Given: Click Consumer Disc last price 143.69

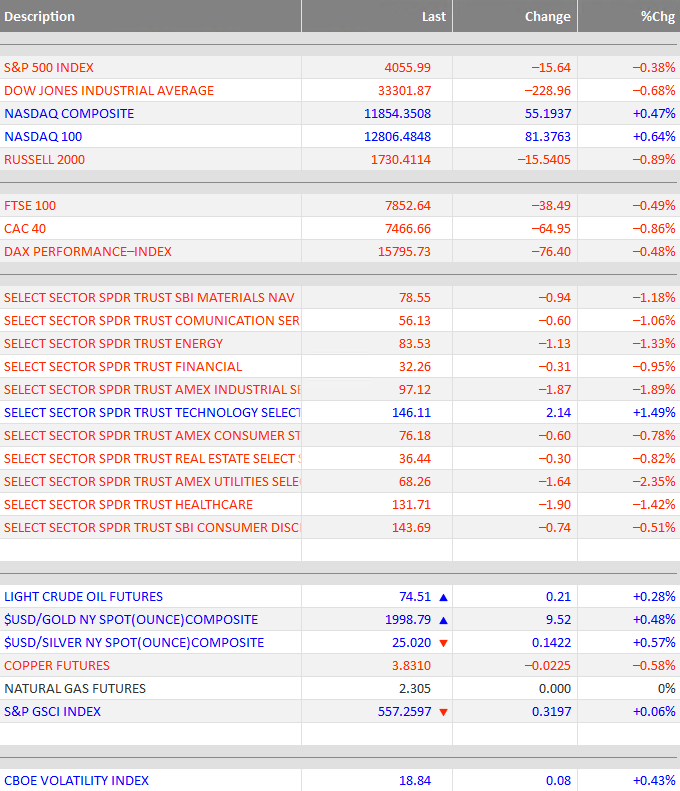Looking at the screenshot, I should coord(412,528).
